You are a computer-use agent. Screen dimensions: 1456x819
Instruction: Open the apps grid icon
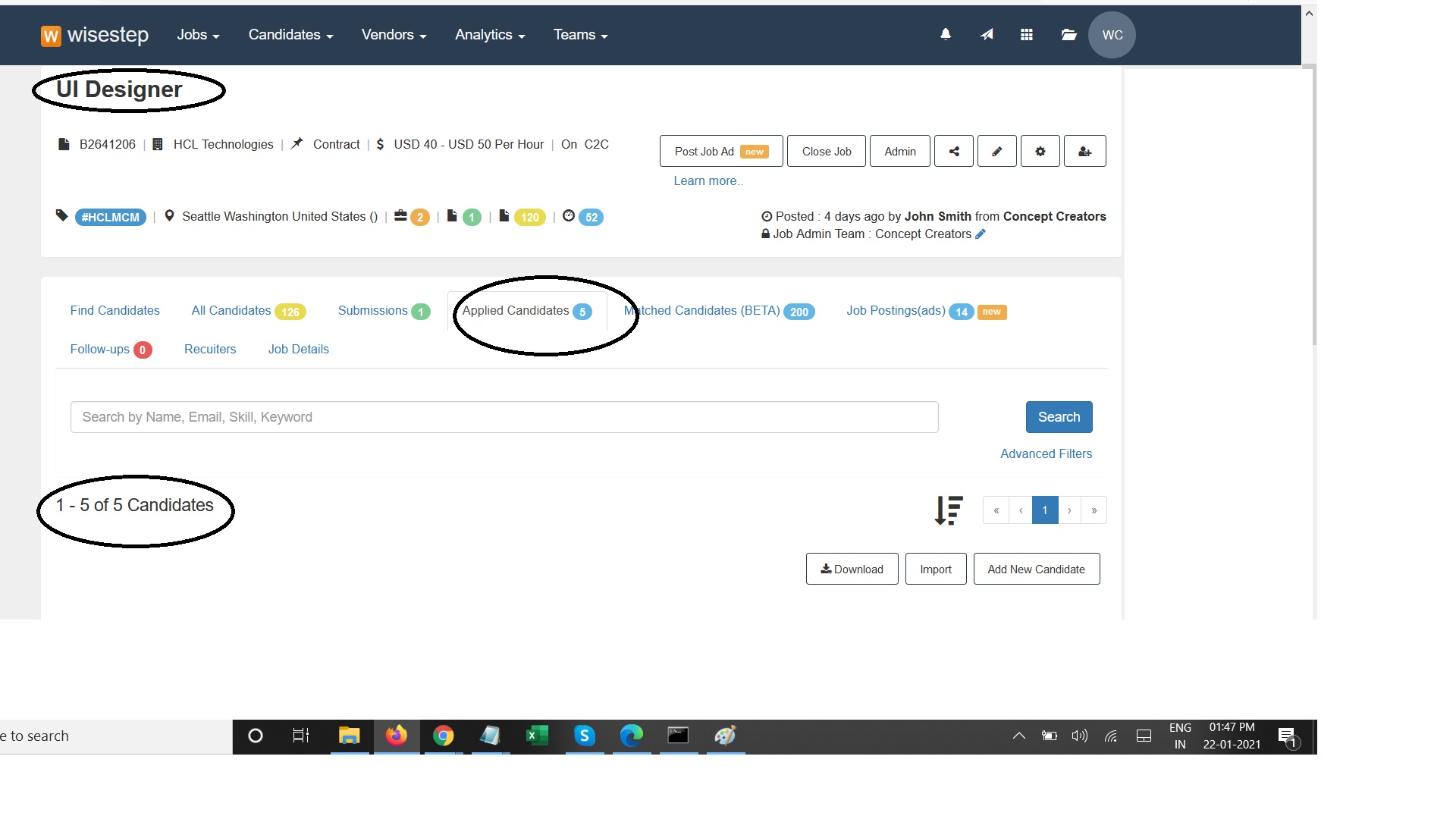(1027, 34)
